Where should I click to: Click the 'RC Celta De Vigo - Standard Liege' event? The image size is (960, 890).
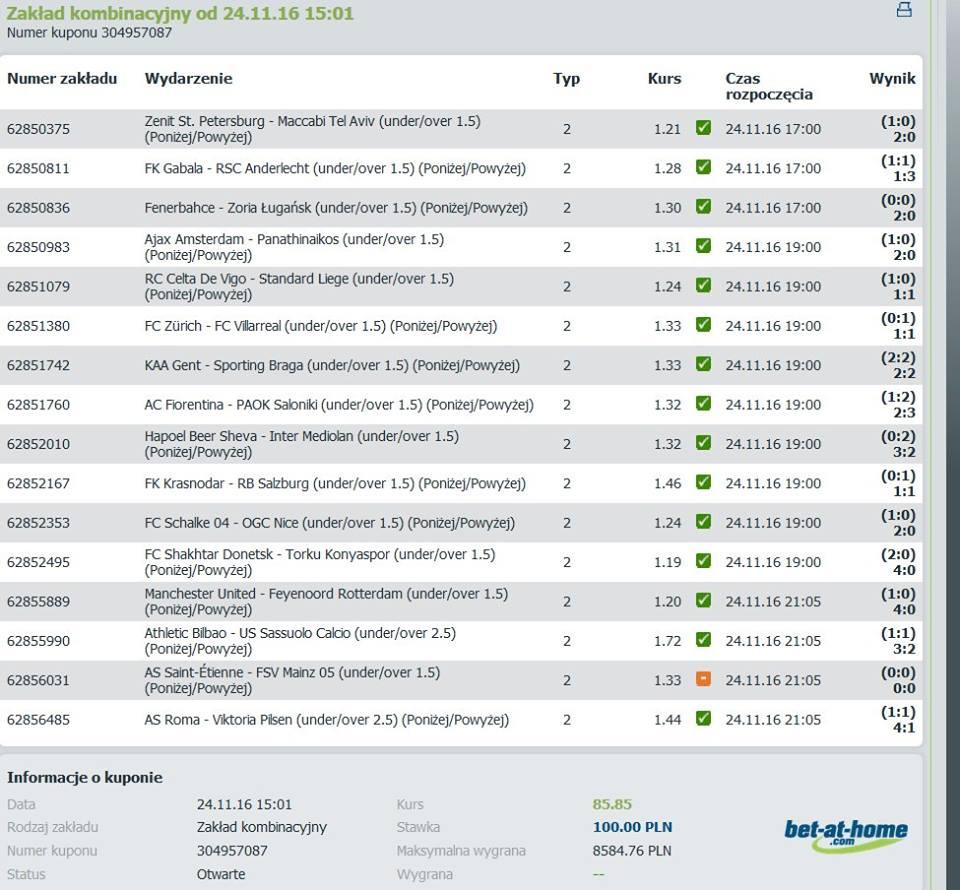point(299,286)
